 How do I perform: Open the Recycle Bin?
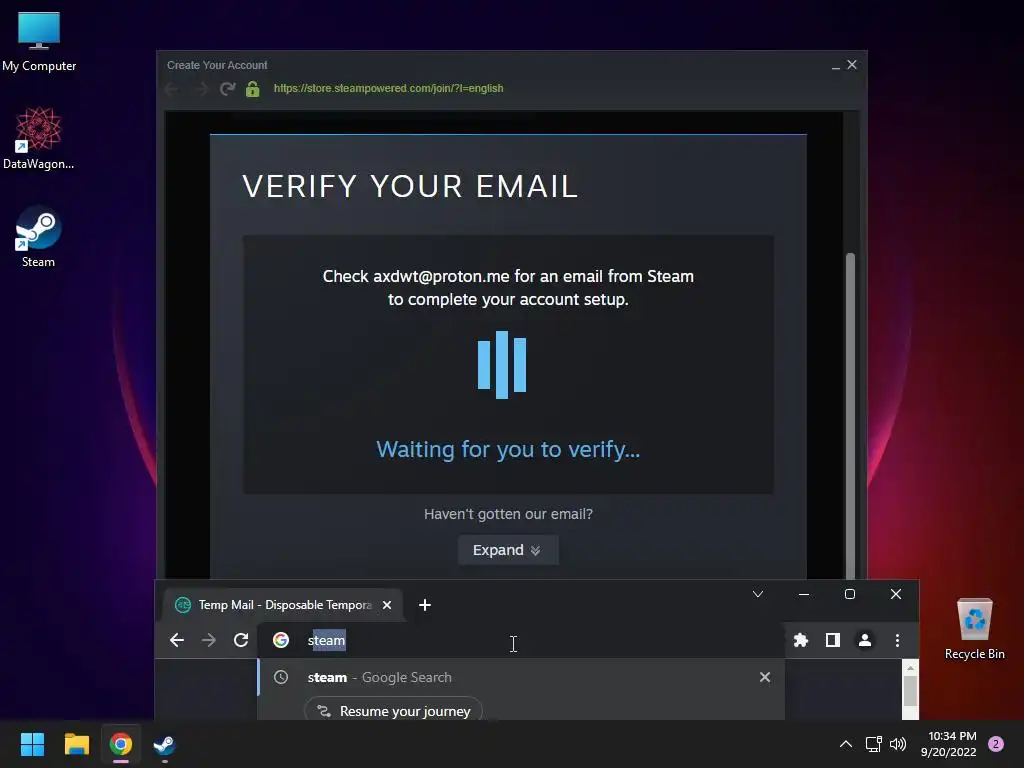click(974, 628)
